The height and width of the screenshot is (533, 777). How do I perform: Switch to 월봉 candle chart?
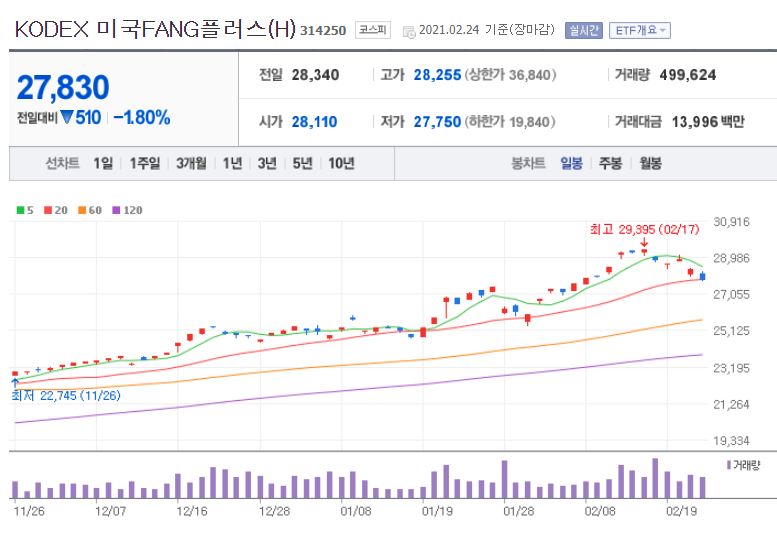click(x=651, y=163)
